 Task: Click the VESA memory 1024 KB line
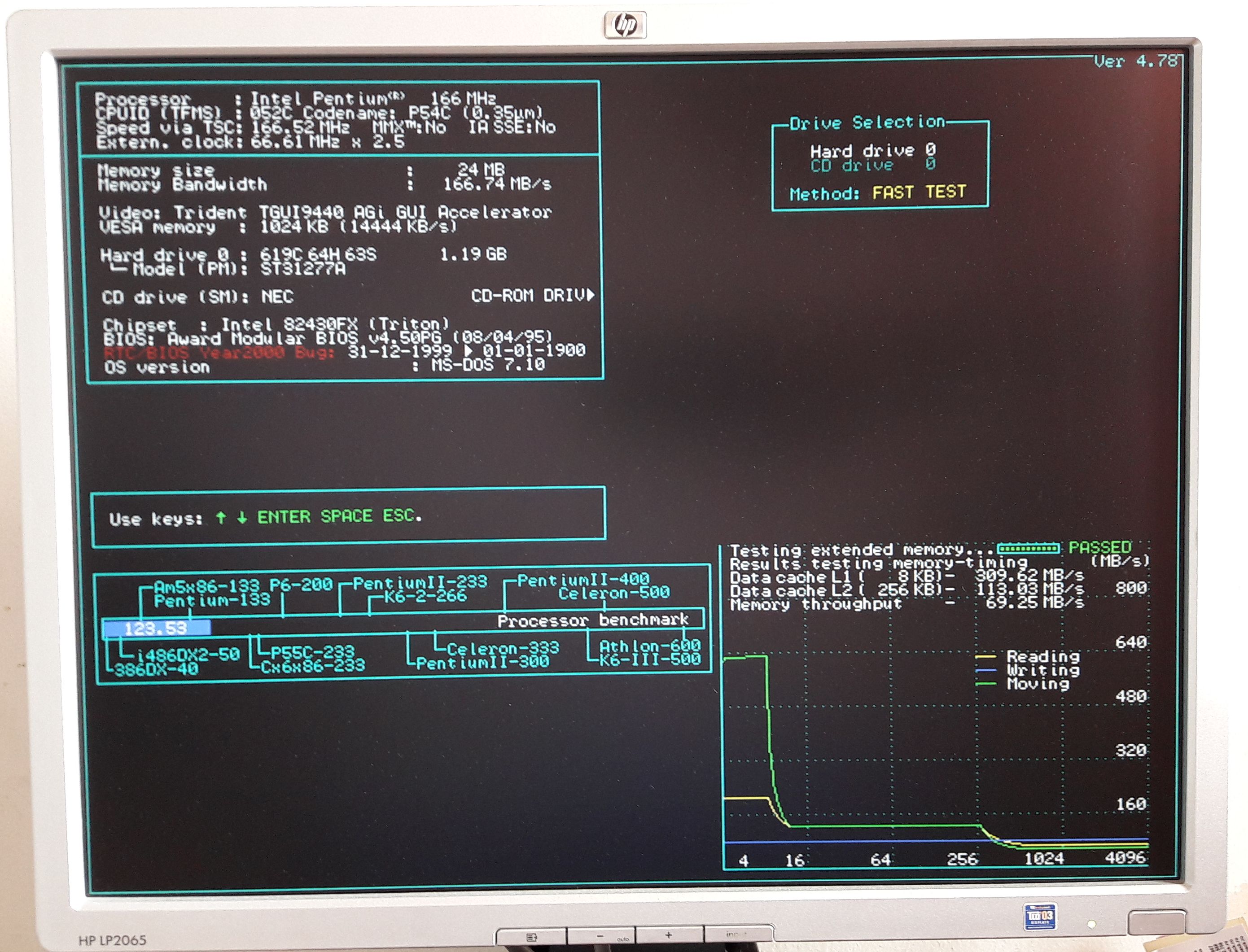(x=278, y=227)
